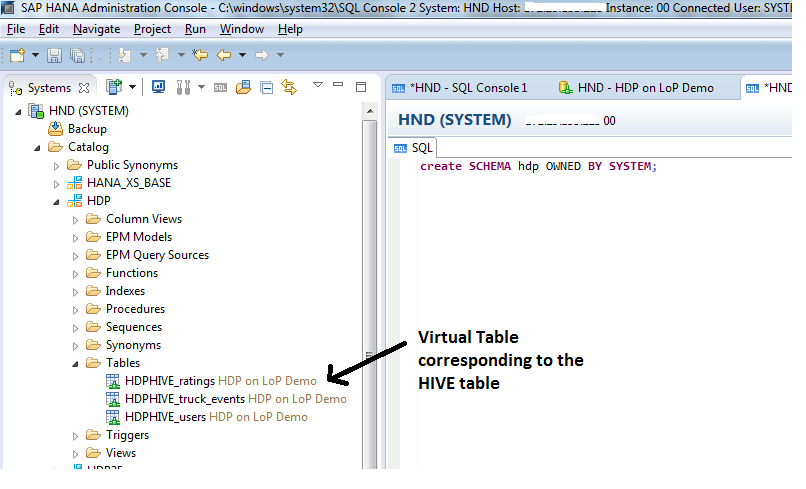The width and height of the screenshot is (806, 489).
Task: Switch to HND - HDP on LoP Demo tab
Action: click(645, 88)
